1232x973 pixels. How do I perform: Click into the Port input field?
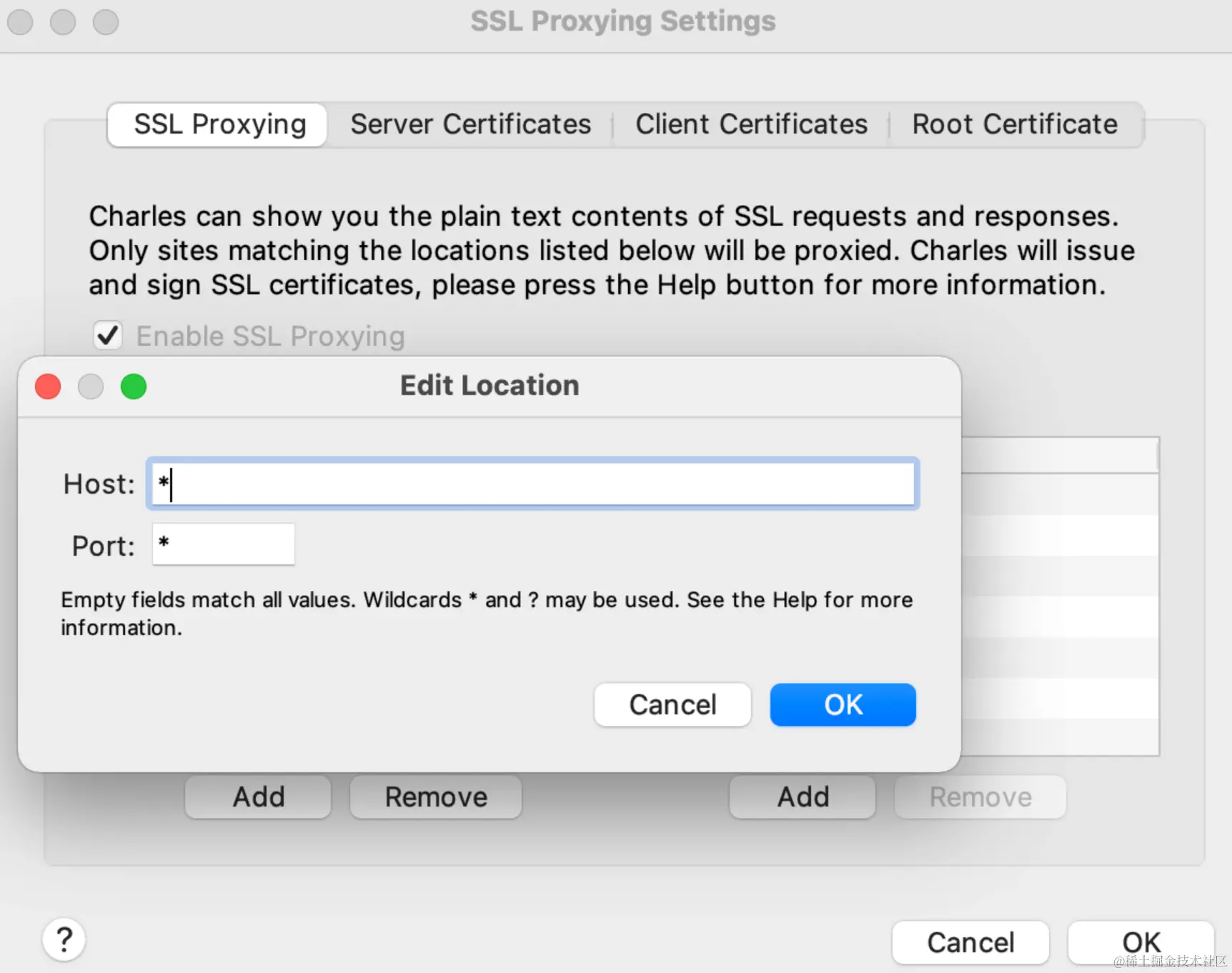pyautogui.click(x=223, y=544)
